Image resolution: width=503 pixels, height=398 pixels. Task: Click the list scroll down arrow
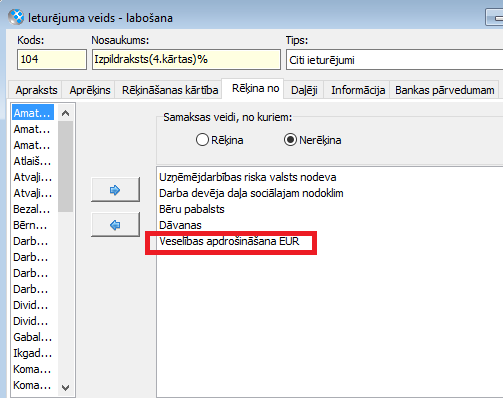[66, 388]
